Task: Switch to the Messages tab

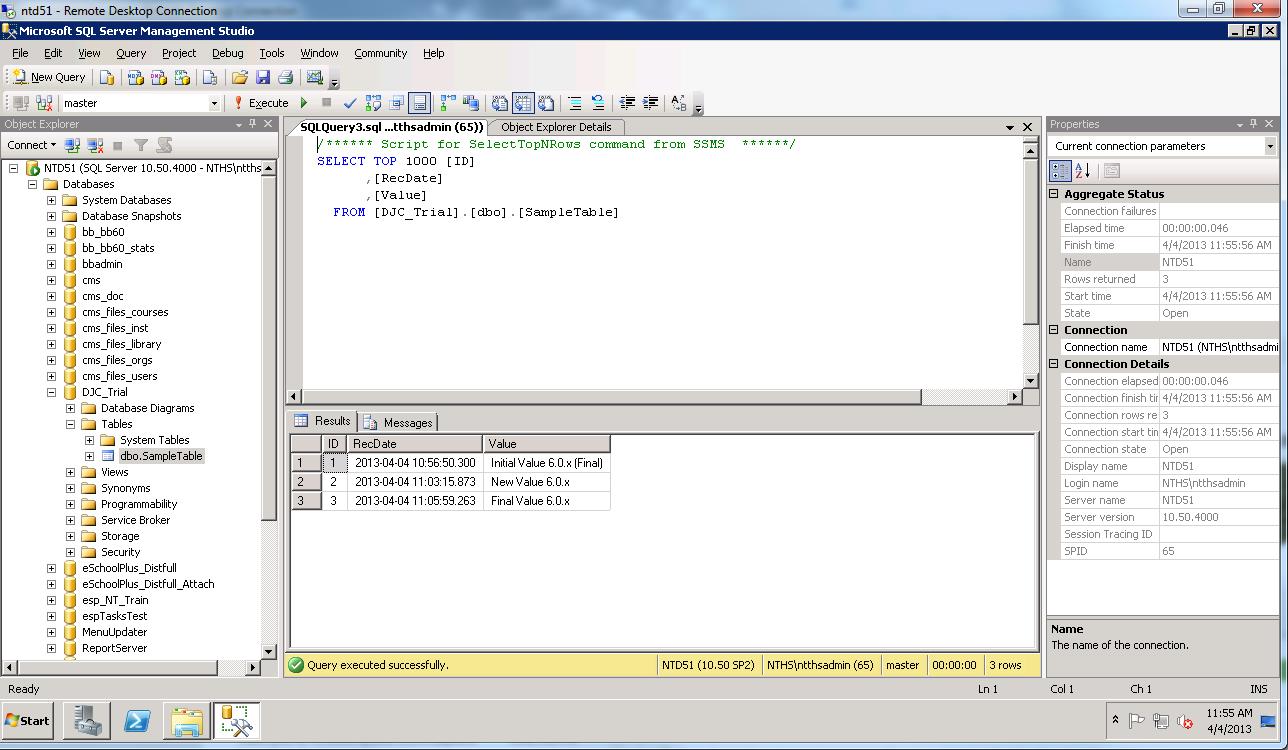Action: 398,422
